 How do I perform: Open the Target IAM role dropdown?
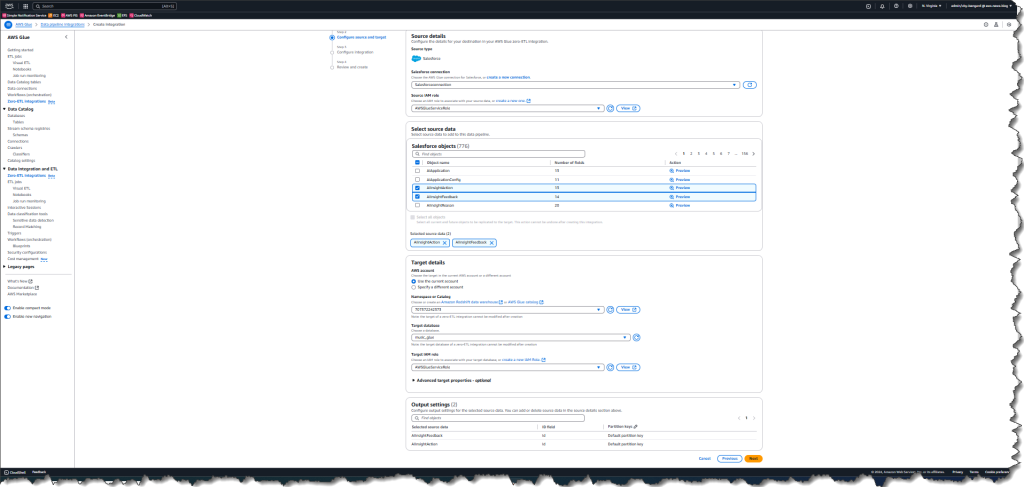click(507, 368)
